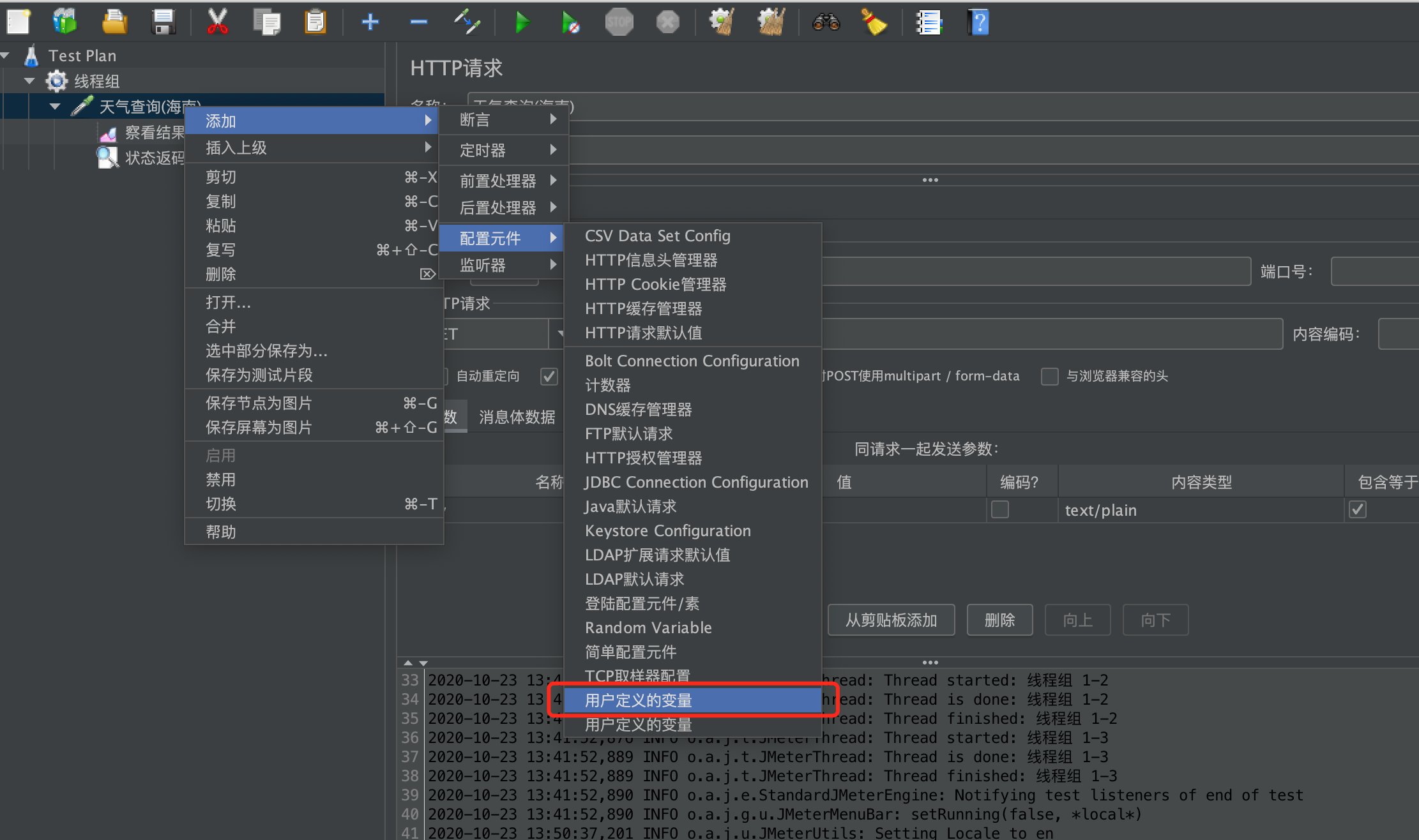
Task: Click the green Start run icon
Action: tap(522, 22)
